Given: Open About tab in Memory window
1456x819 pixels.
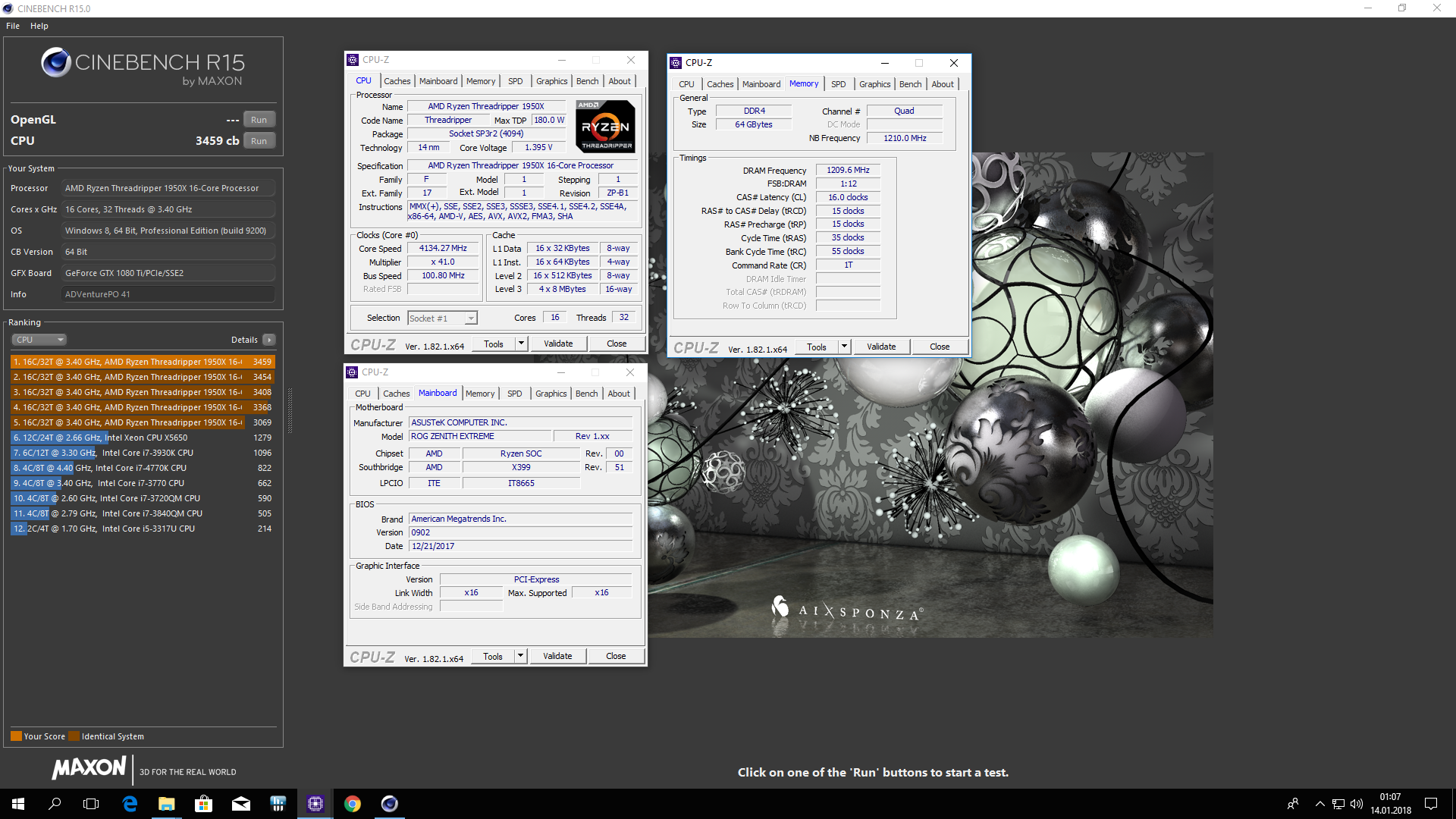Looking at the screenshot, I should click(943, 84).
